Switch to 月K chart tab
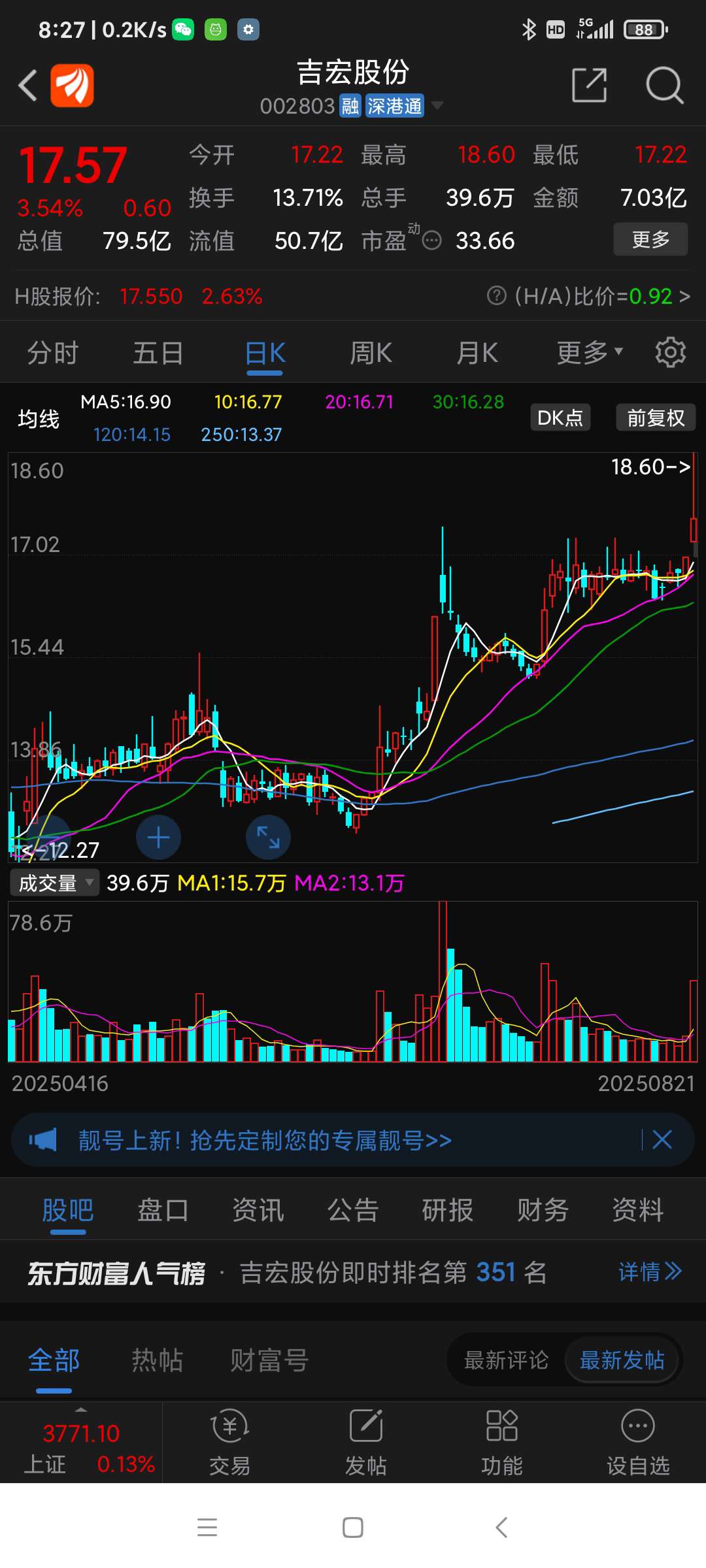Viewport: 706px width, 1568px height. click(477, 353)
